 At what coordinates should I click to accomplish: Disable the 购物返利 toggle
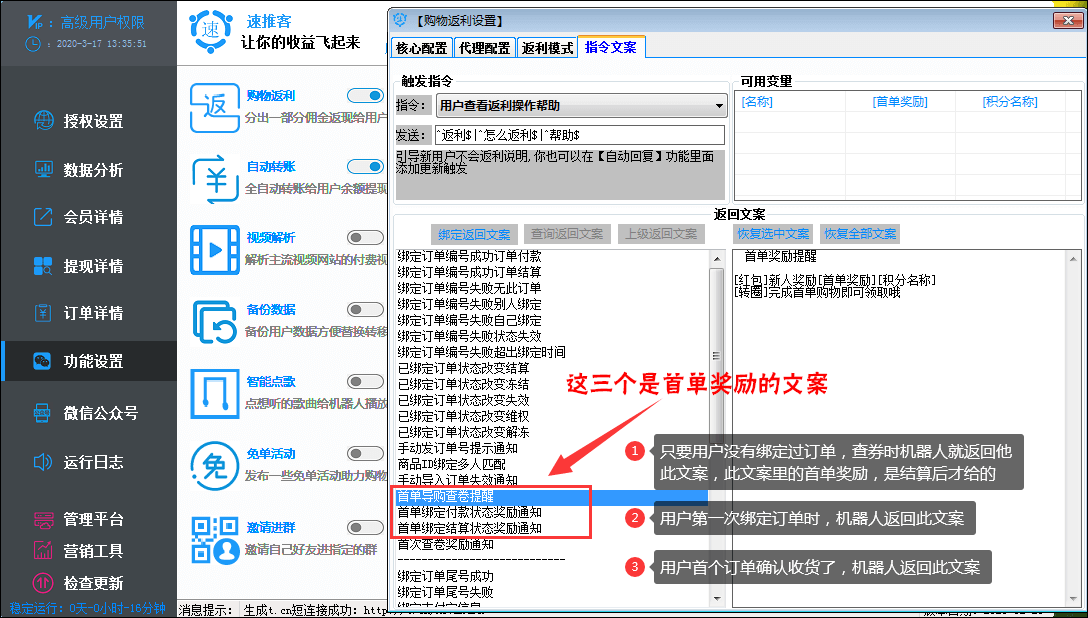pyautogui.click(x=364, y=95)
